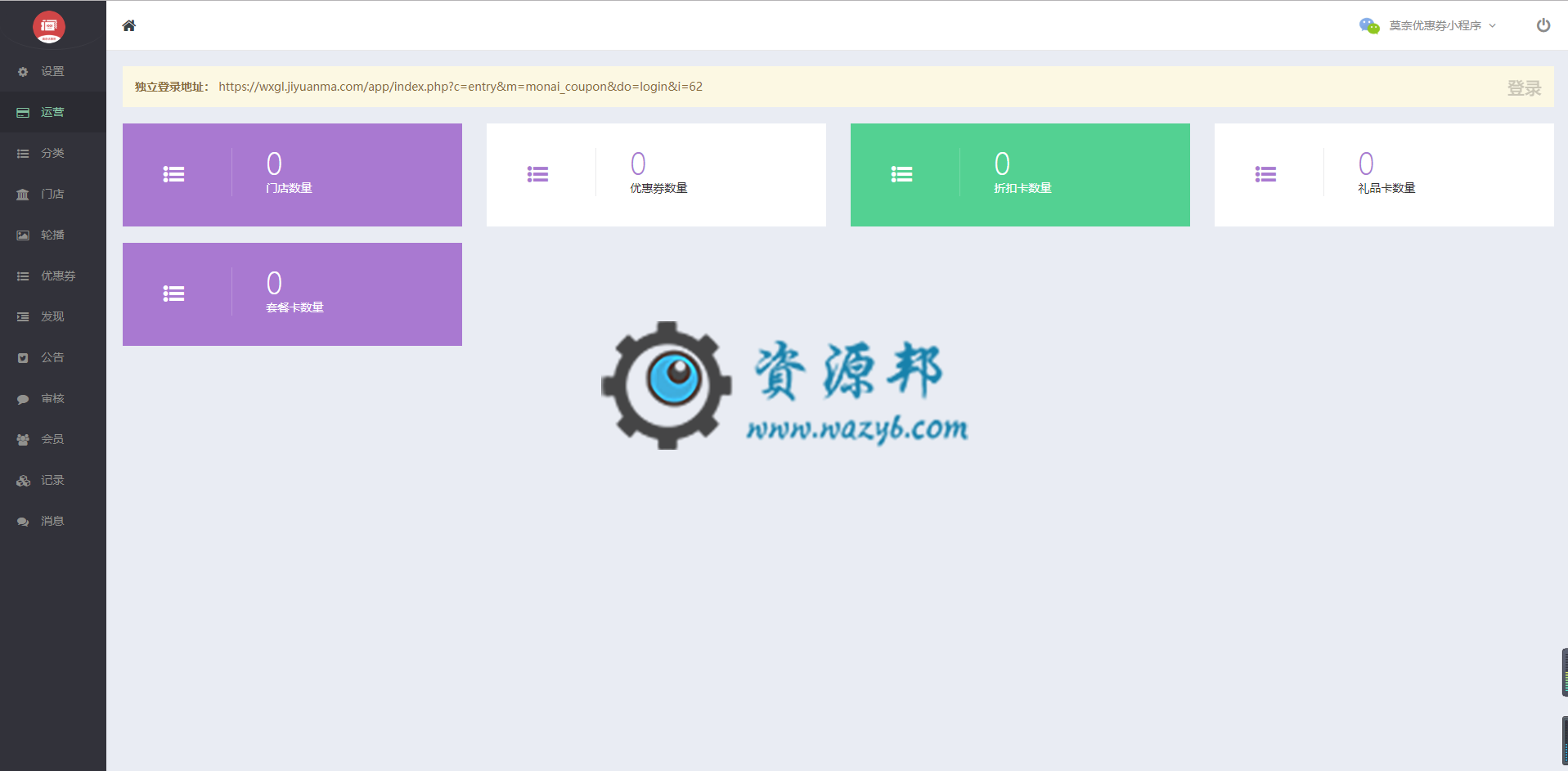
Task: Click the list icon on 套餐卡数量 card
Action: 173,294
